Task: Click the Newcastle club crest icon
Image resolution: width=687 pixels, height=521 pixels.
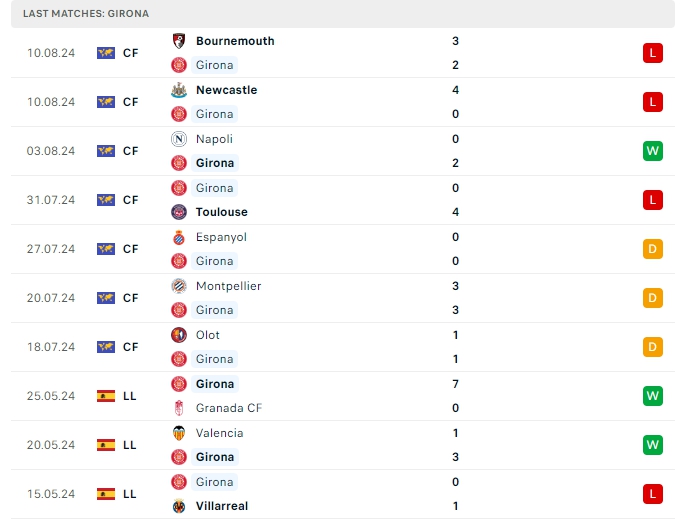Action: 179,90
